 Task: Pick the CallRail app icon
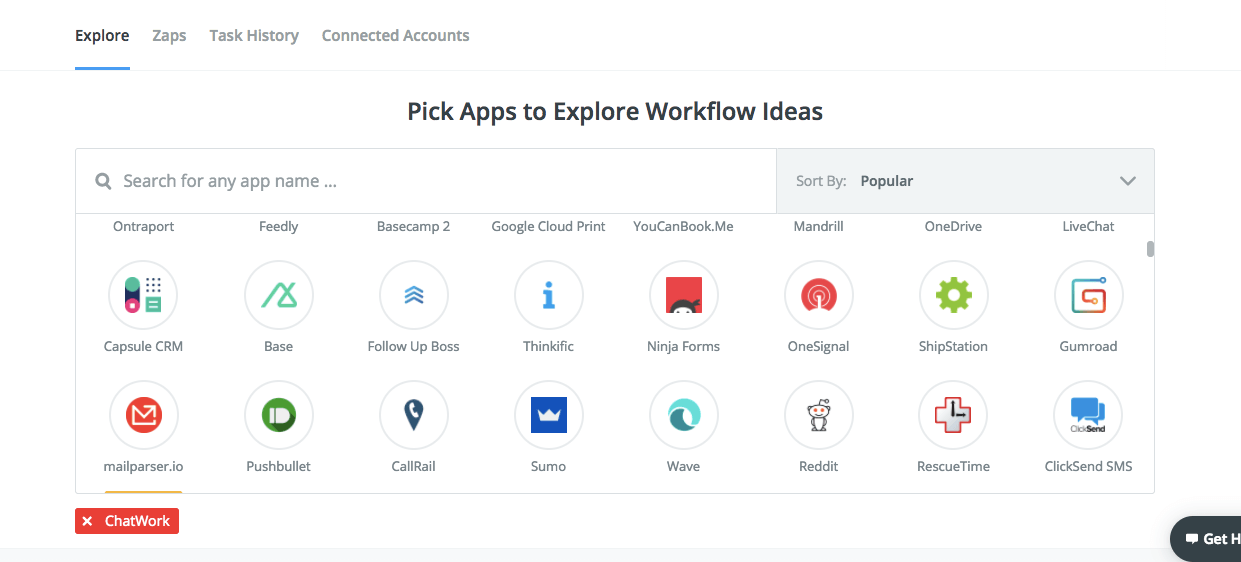[414, 415]
